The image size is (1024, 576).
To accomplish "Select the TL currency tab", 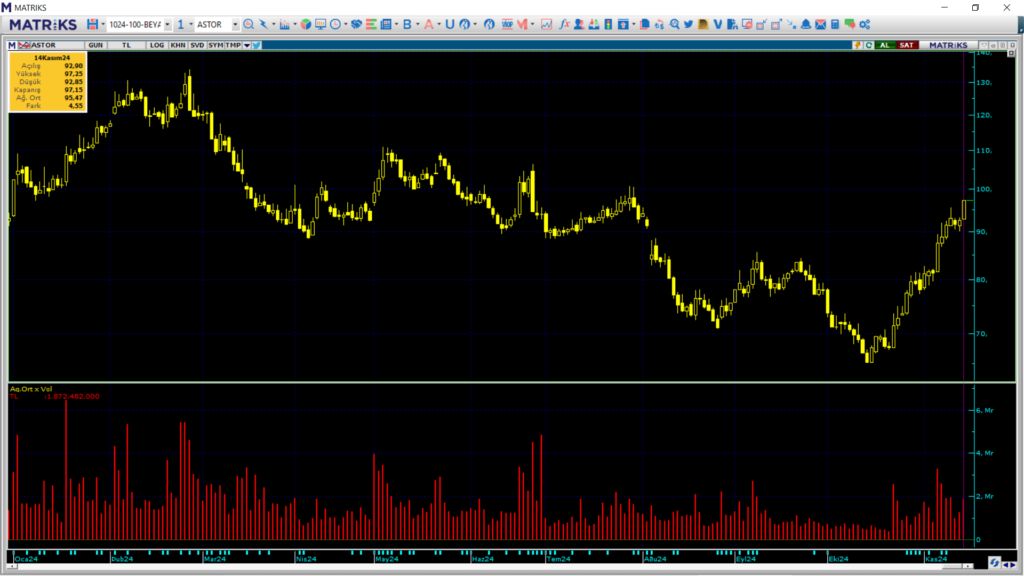I will point(126,45).
